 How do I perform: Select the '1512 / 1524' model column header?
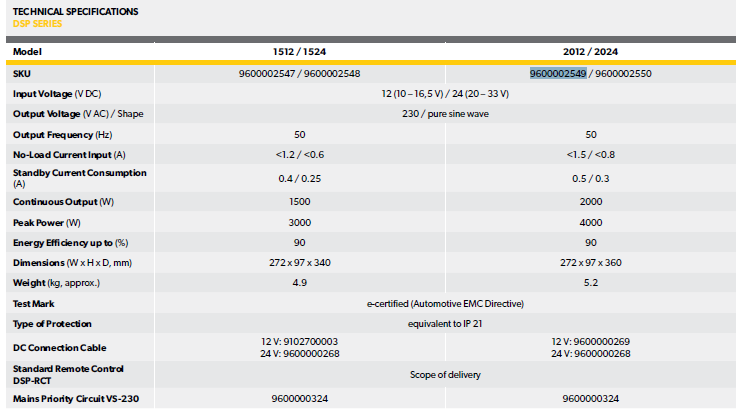[x=298, y=51]
